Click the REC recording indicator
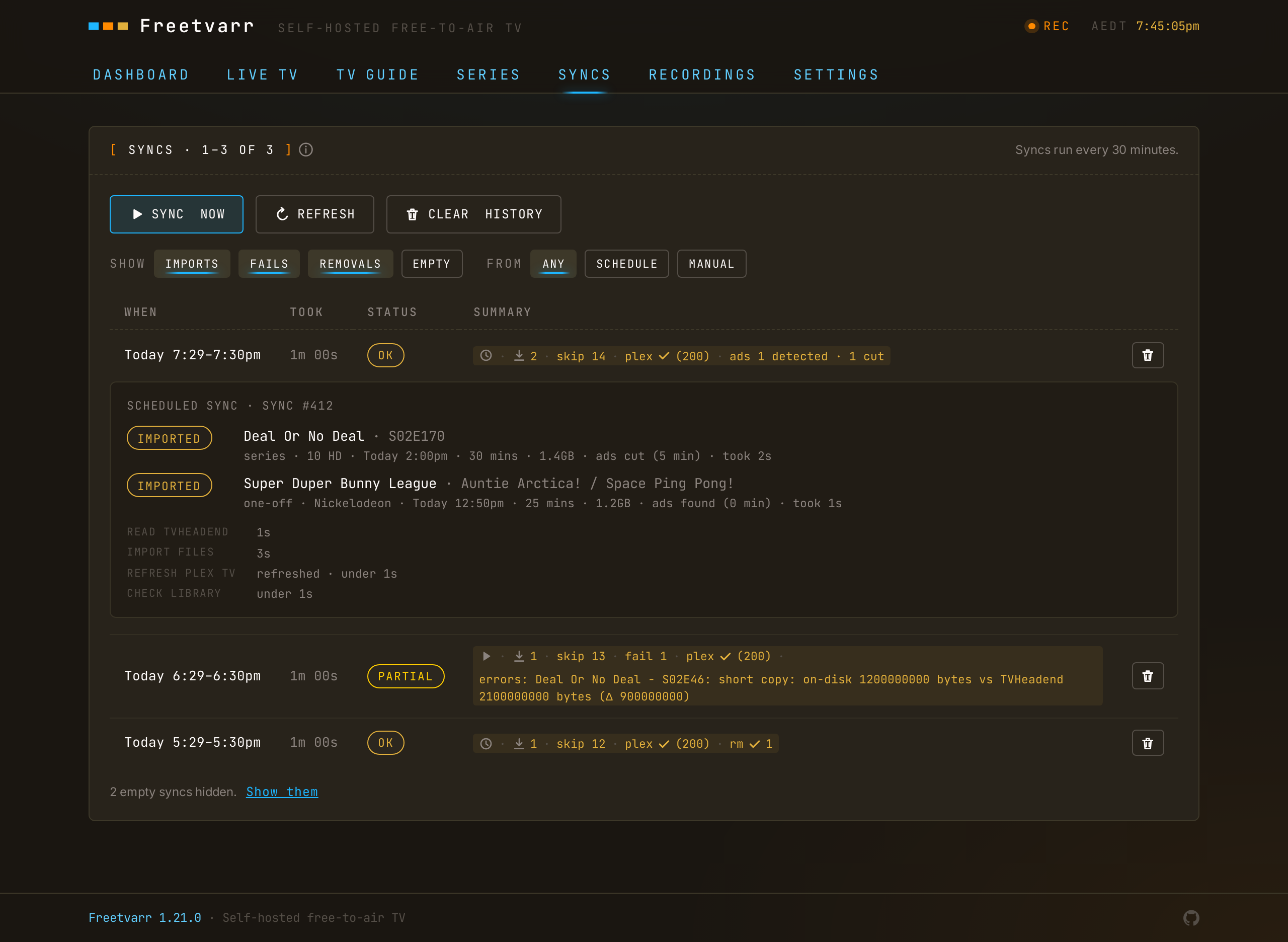Viewport: 1288px width, 942px height. pos(1047,26)
